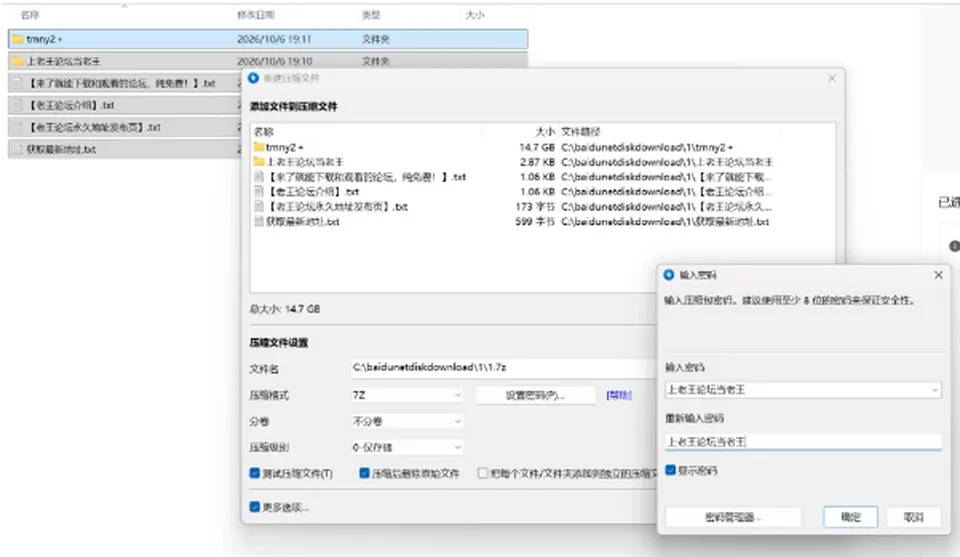Viewport: 960px width, 557px height.
Task: Open the 压缩级别 0-仅存储 dropdown
Action: pos(407,447)
